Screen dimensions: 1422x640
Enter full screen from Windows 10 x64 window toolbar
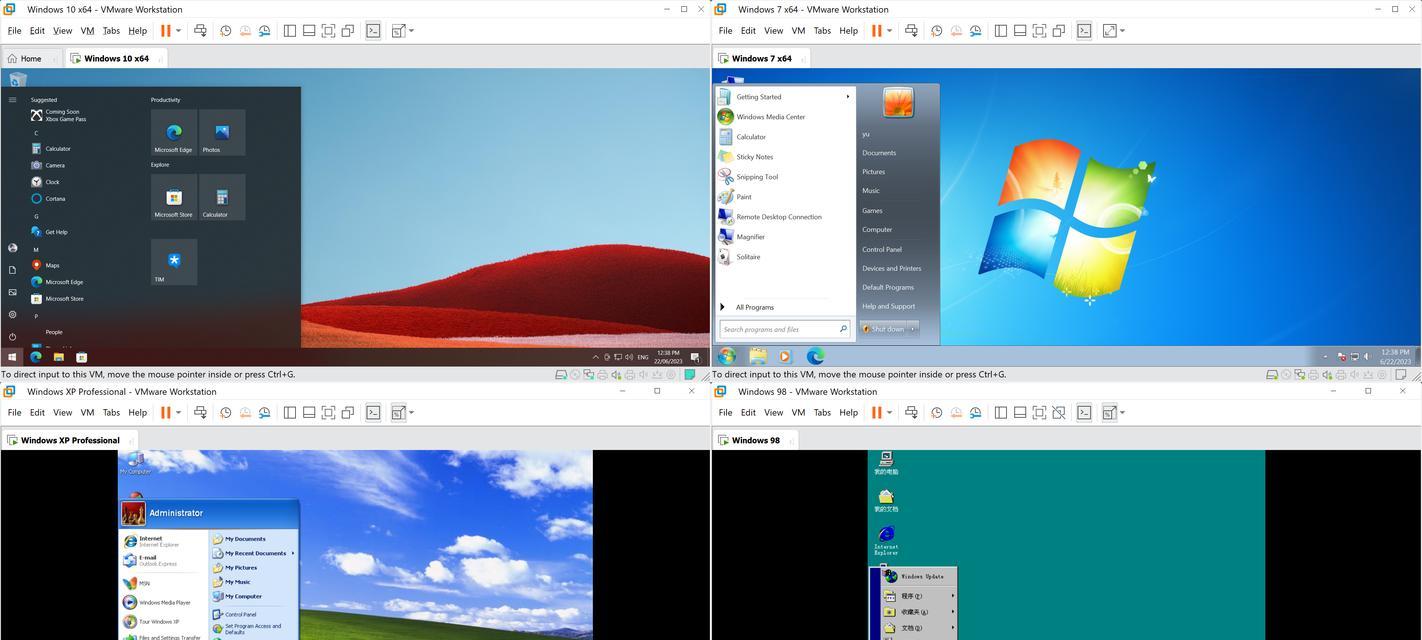point(329,31)
